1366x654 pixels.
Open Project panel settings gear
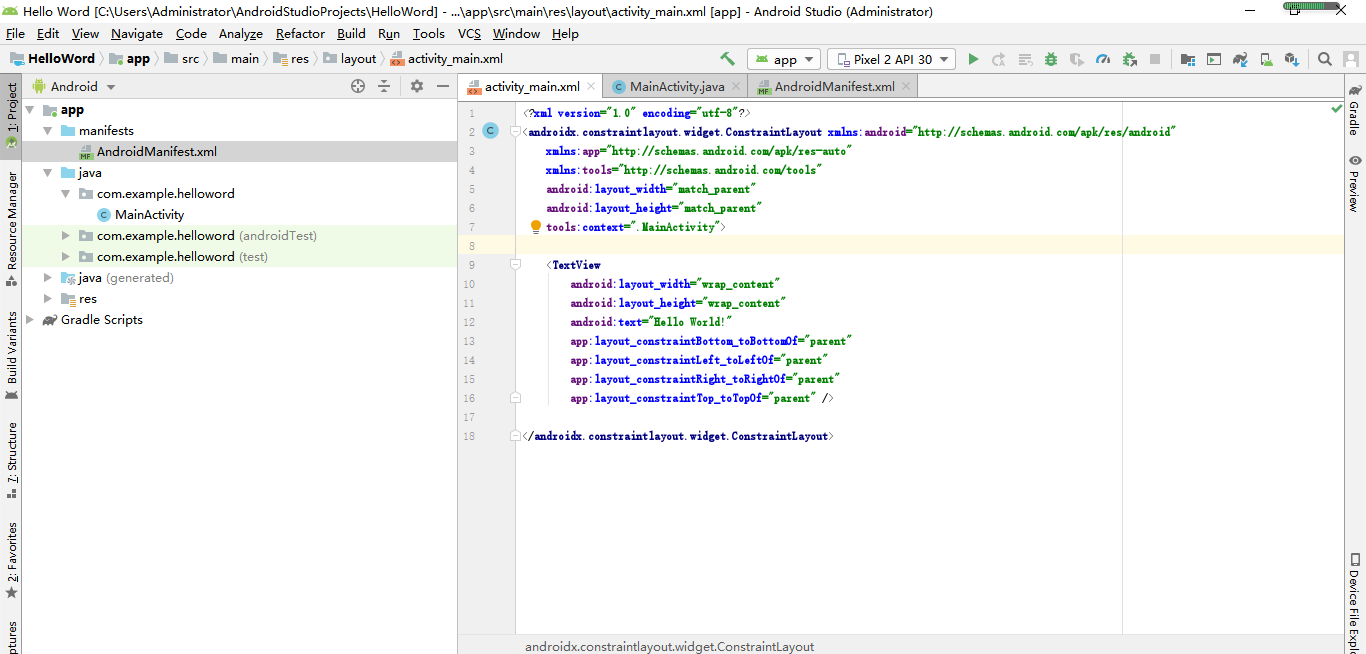click(417, 86)
